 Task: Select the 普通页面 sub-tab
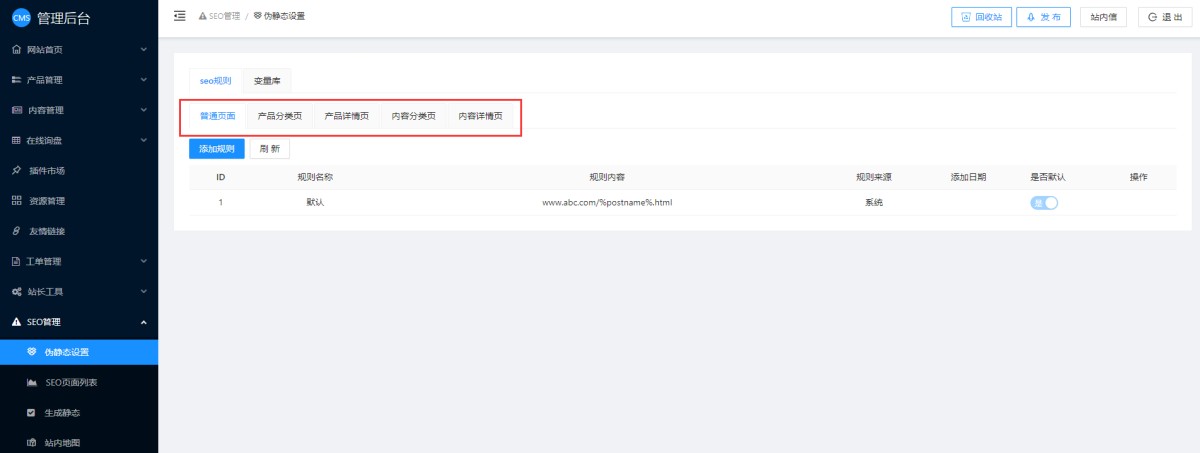(x=217, y=116)
